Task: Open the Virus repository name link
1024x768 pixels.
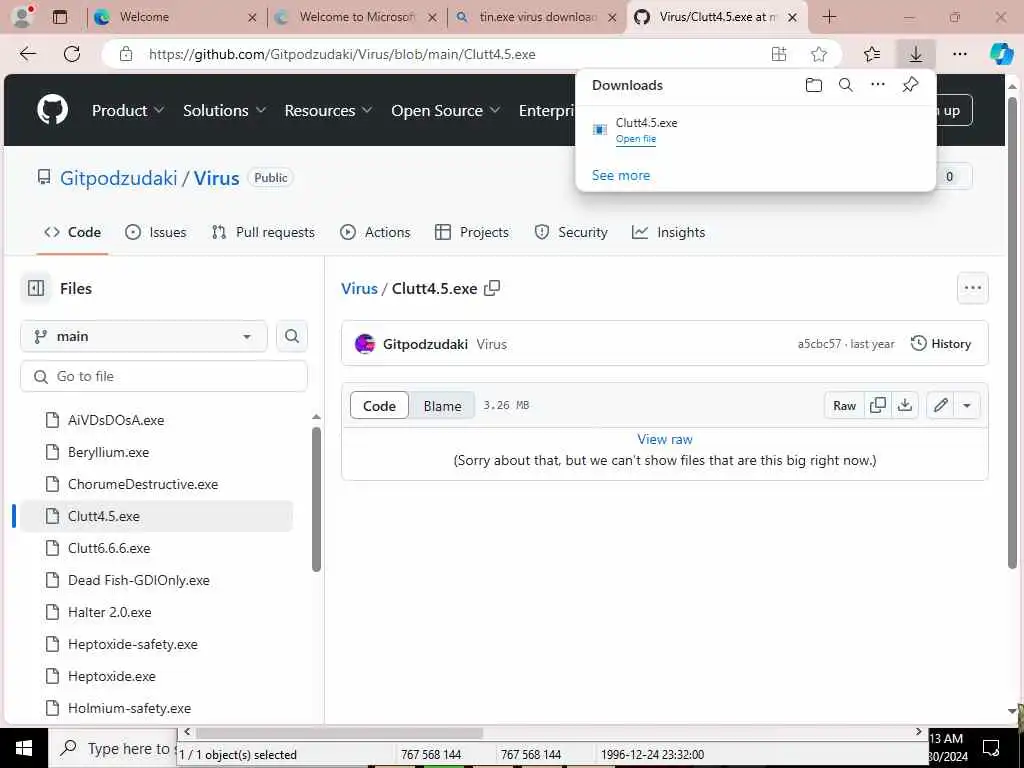Action: tap(216, 178)
